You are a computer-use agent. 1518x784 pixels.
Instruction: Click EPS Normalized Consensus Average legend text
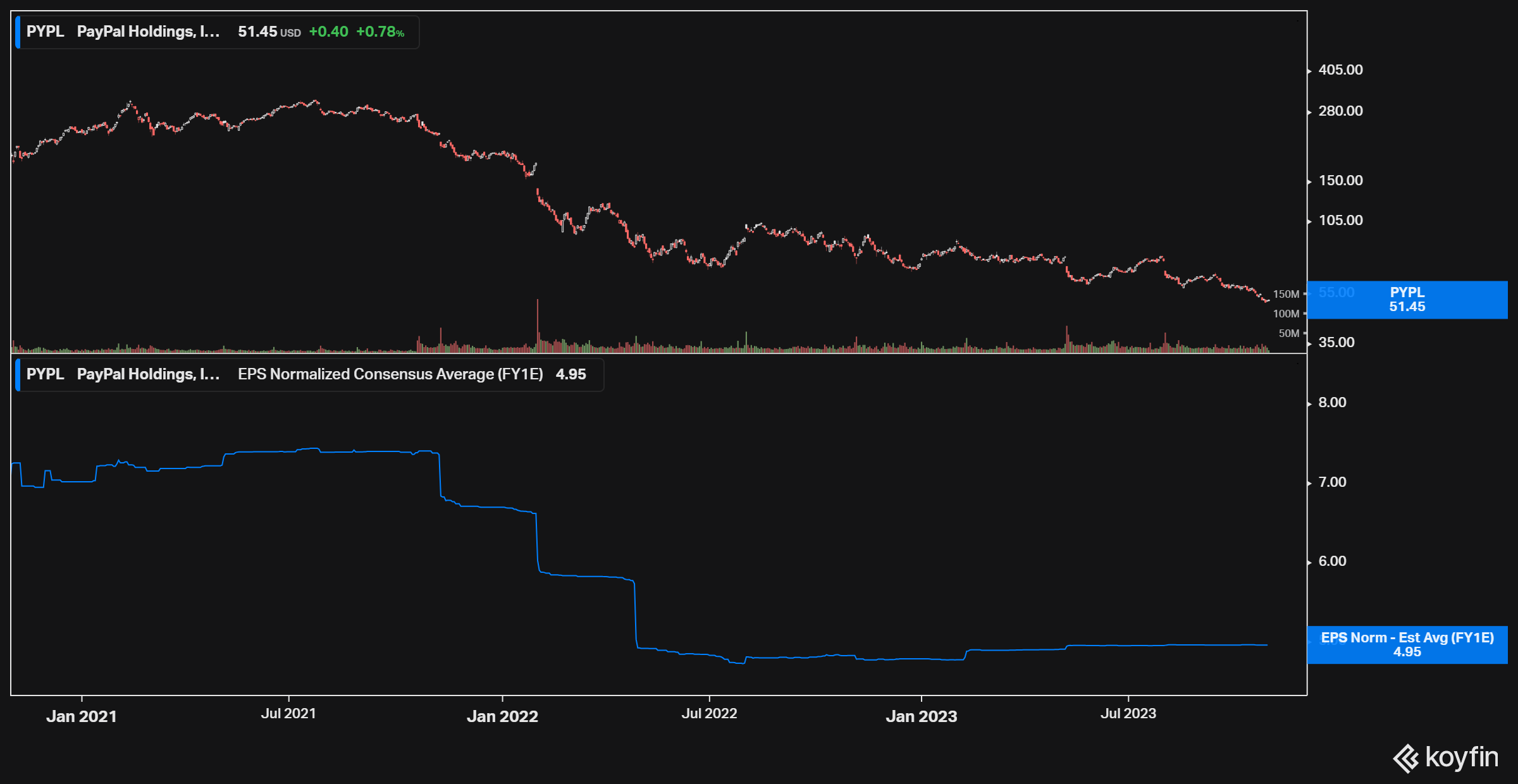390,374
